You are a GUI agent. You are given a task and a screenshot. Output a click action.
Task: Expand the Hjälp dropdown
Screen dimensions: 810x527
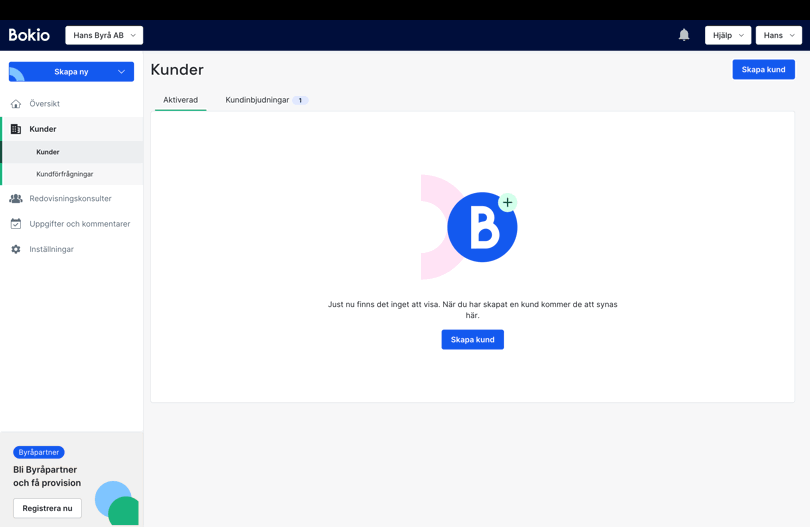coord(728,35)
